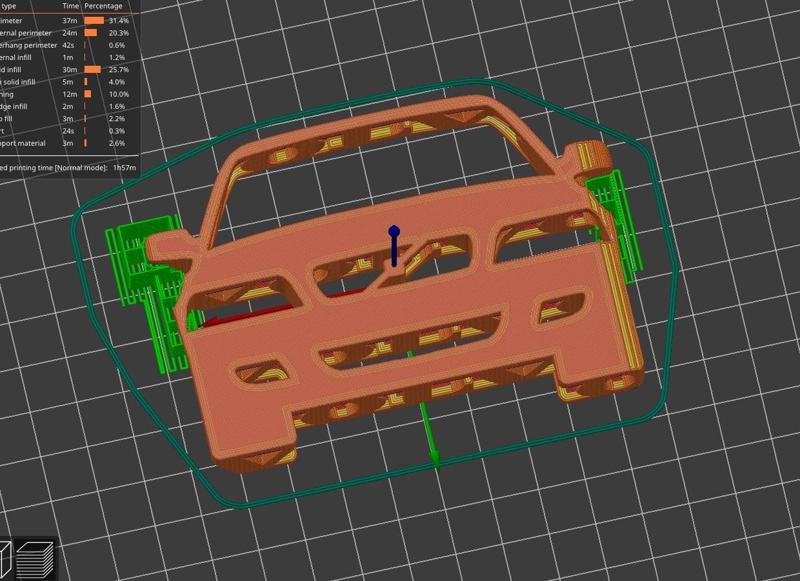This screenshot has height=581, width=800.
Task: Click the Time column header
Action: [70, 6]
